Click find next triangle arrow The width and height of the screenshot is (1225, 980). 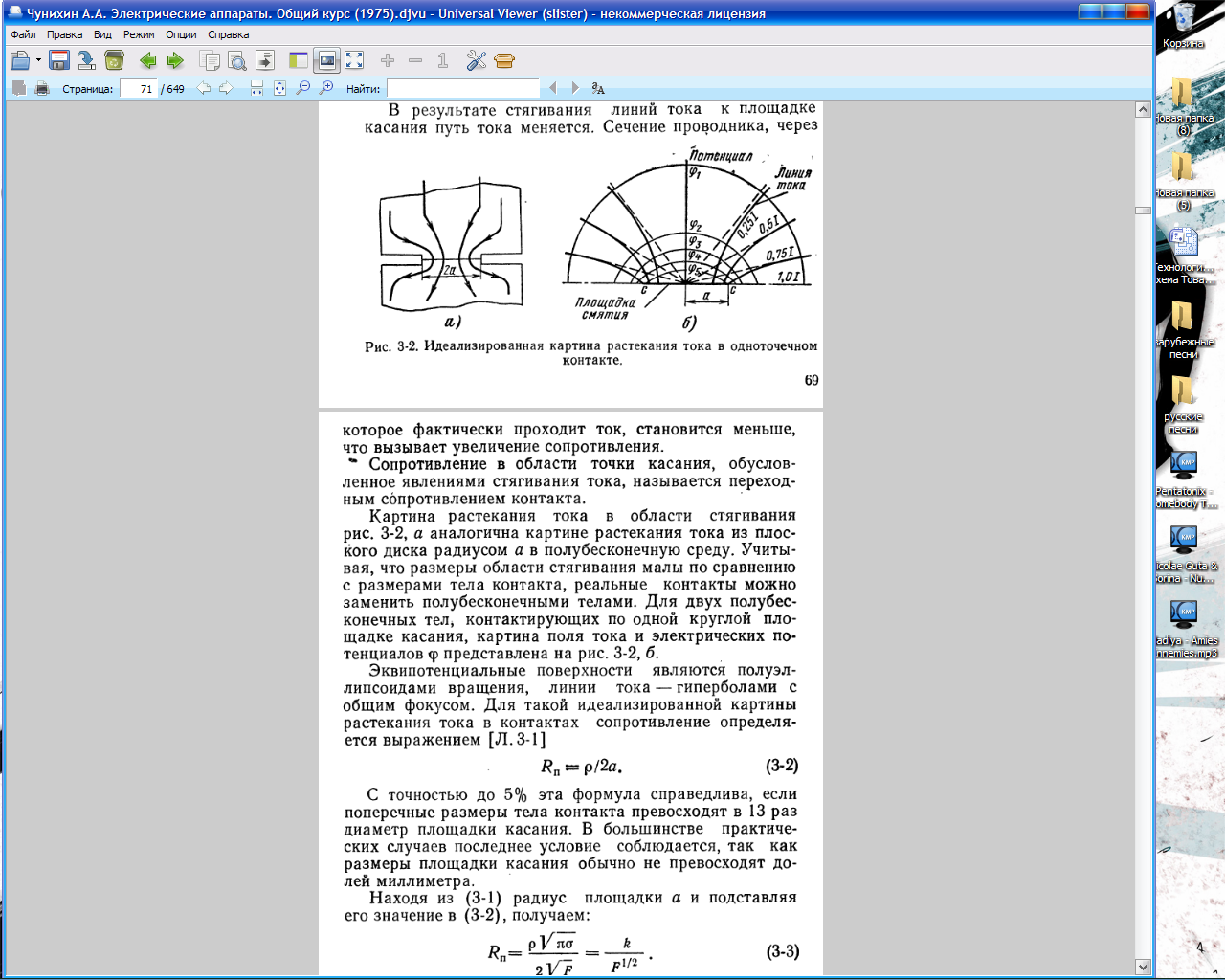click(x=575, y=88)
